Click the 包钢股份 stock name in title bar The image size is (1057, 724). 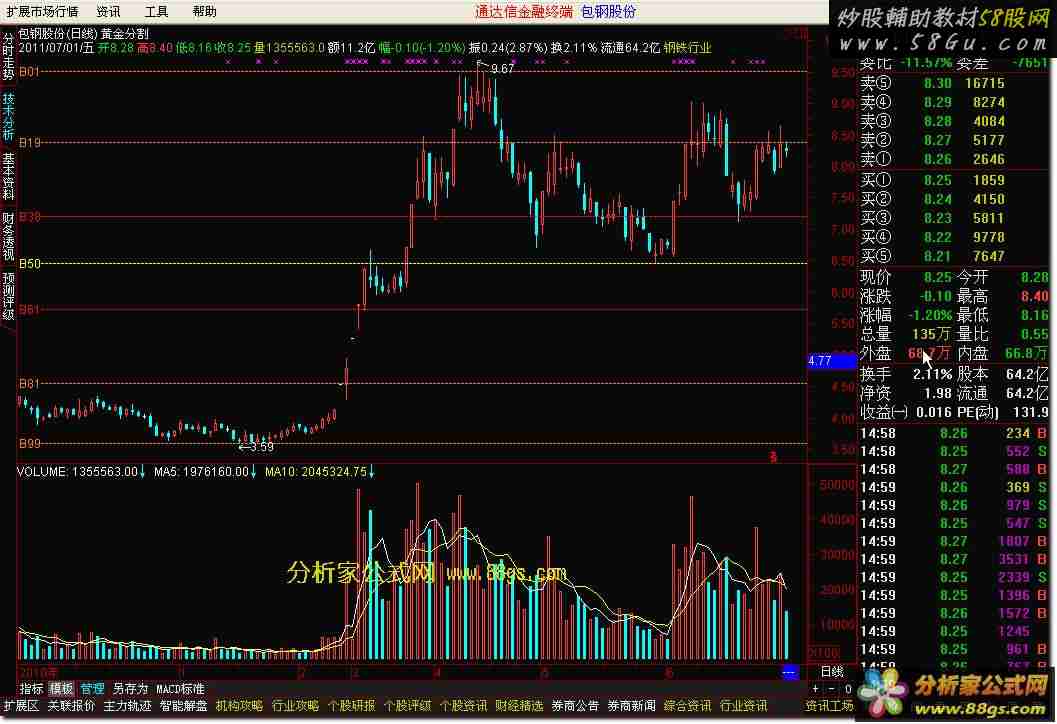coord(608,11)
